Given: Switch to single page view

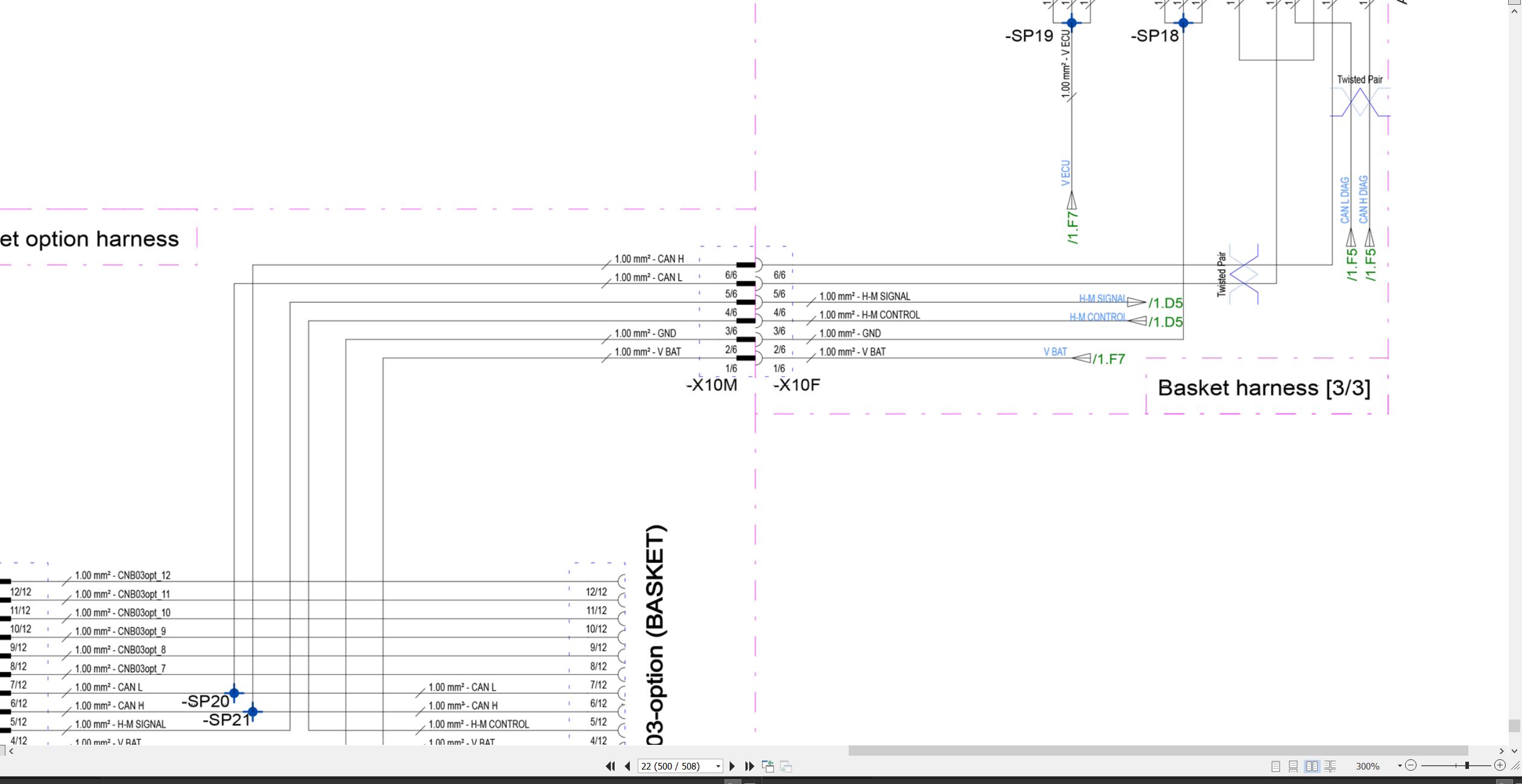Looking at the screenshot, I should coord(1275,766).
